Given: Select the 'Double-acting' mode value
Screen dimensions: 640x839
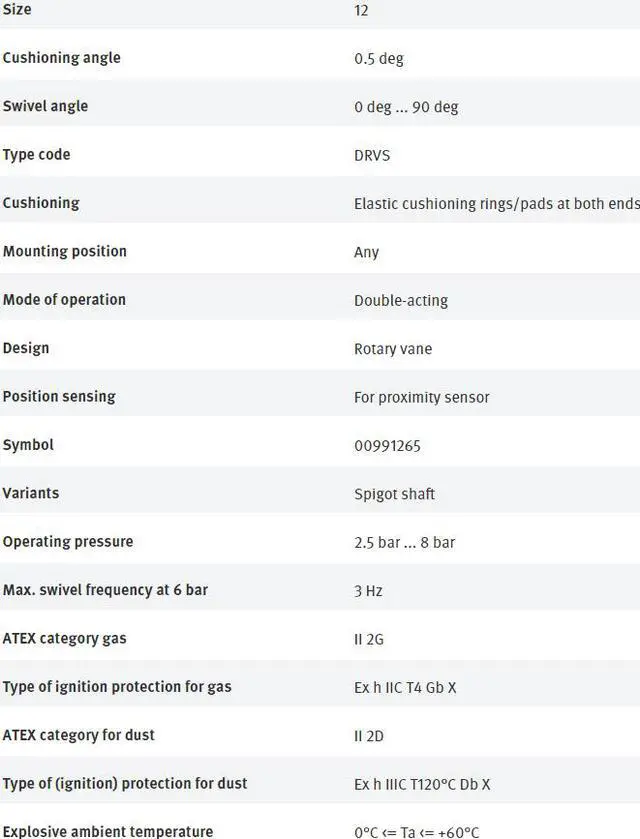Looking at the screenshot, I should 400,300.
